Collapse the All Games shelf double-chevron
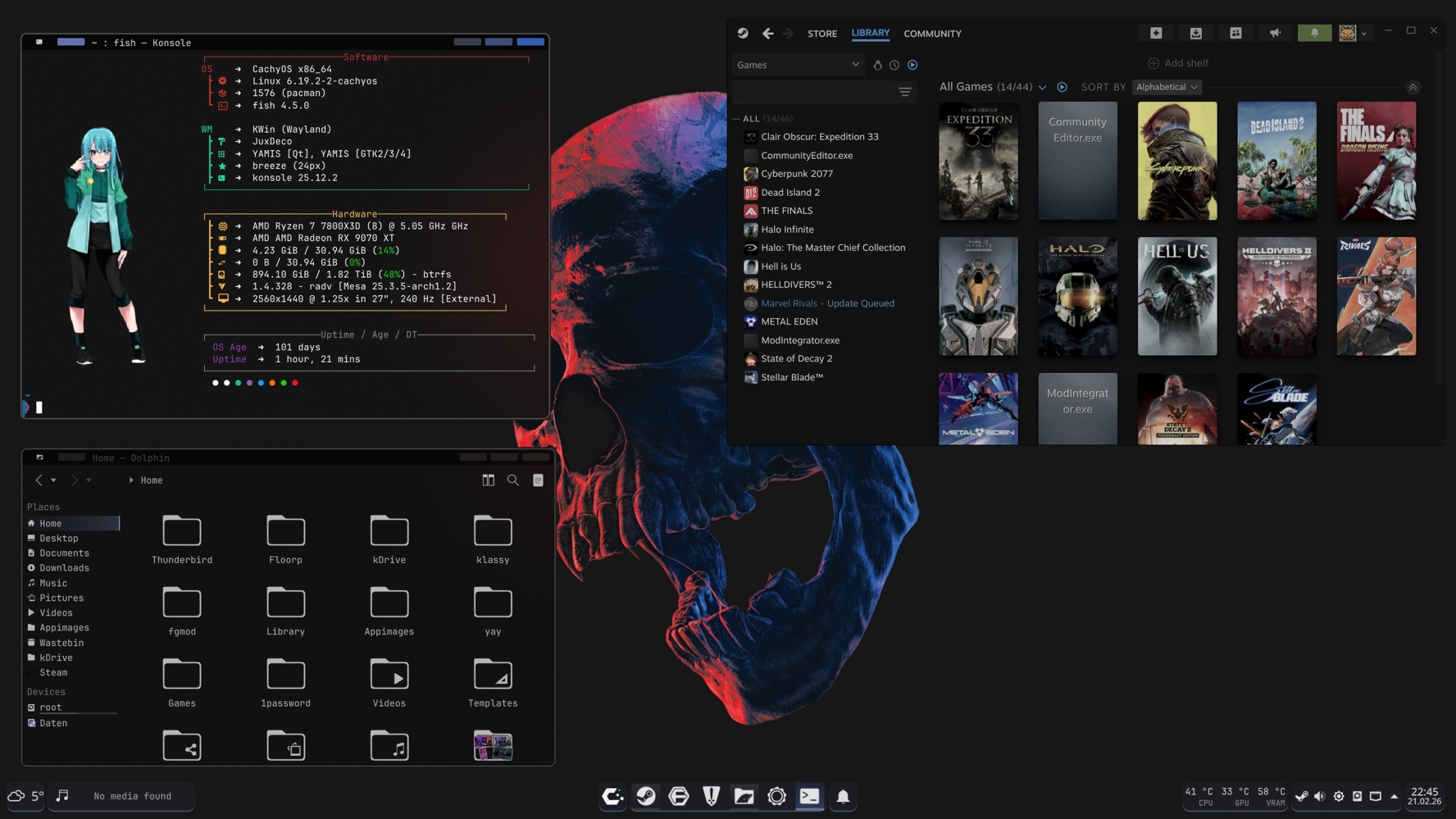This screenshot has height=819, width=1456. (x=1413, y=87)
